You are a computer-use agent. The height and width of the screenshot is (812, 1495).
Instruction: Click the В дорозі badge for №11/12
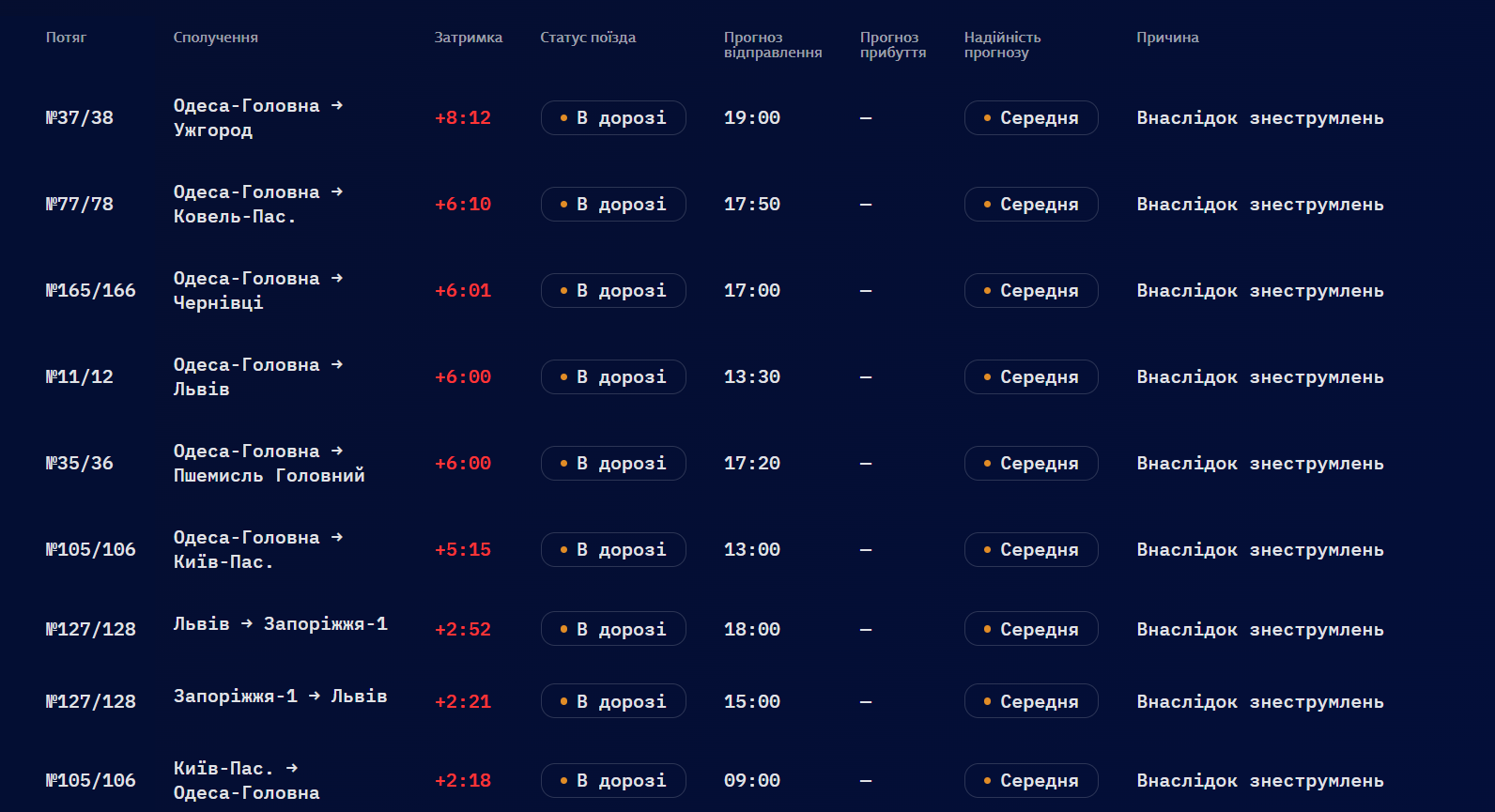(x=613, y=377)
